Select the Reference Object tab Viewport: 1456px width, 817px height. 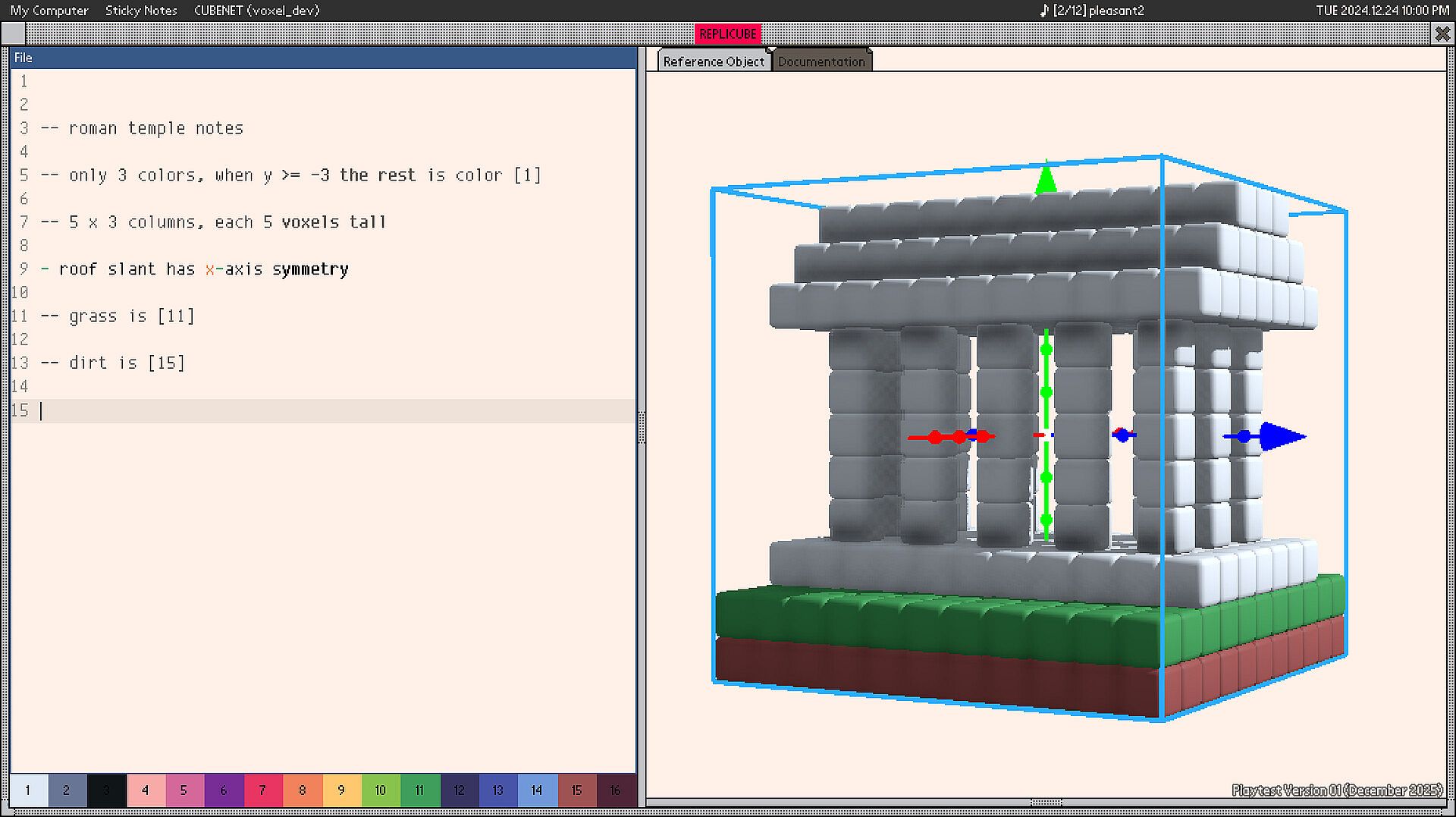pos(713,61)
